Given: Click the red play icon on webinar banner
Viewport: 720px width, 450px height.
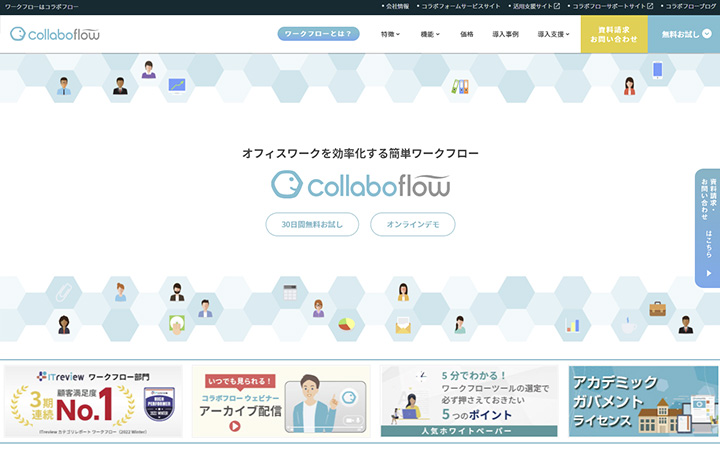Looking at the screenshot, I should tap(235, 426).
